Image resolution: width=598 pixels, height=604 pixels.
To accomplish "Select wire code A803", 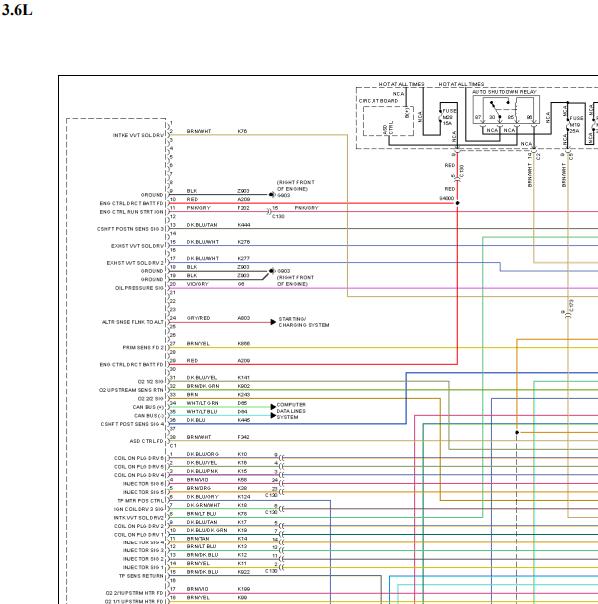I will pyautogui.click(x=244, y=318).
